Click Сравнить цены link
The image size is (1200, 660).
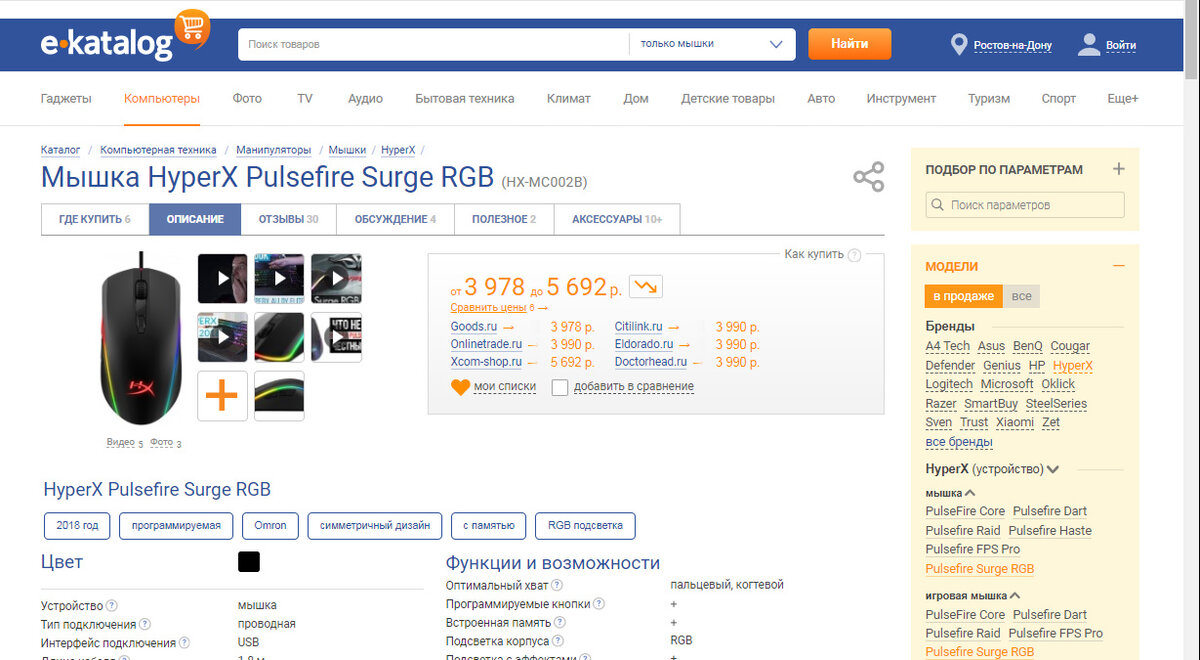coord(487,308)
